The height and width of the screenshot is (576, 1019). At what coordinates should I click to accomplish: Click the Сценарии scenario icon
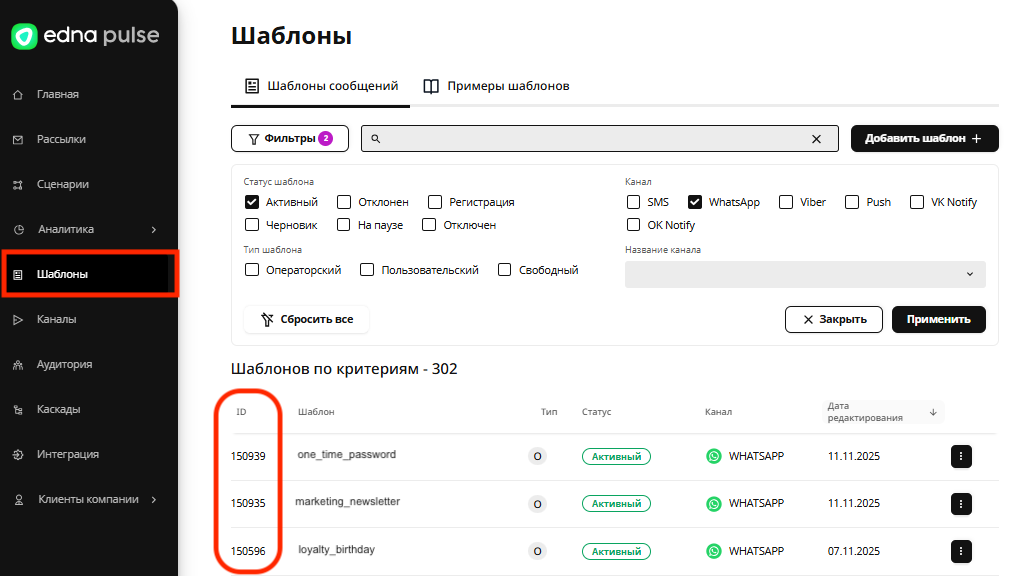(18, 185)
